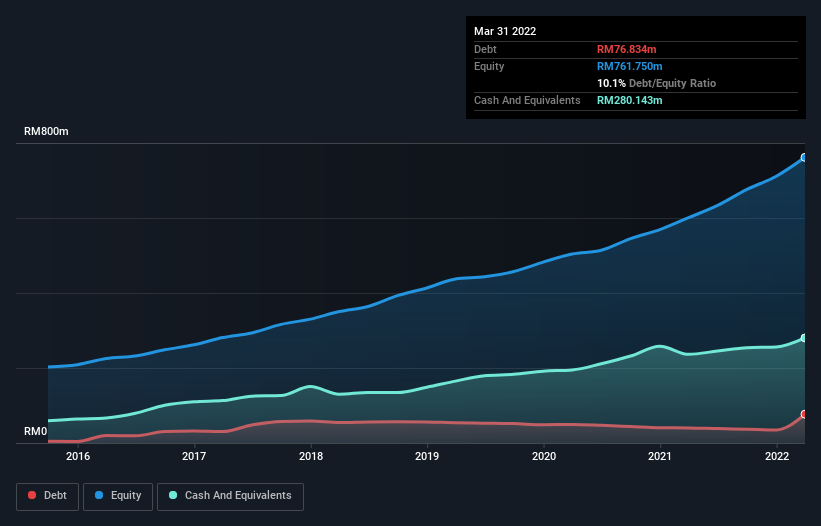Viewport: 821px width, 526px height.
Task: Click the 2016 x-axis label
Action: (78, 456)
